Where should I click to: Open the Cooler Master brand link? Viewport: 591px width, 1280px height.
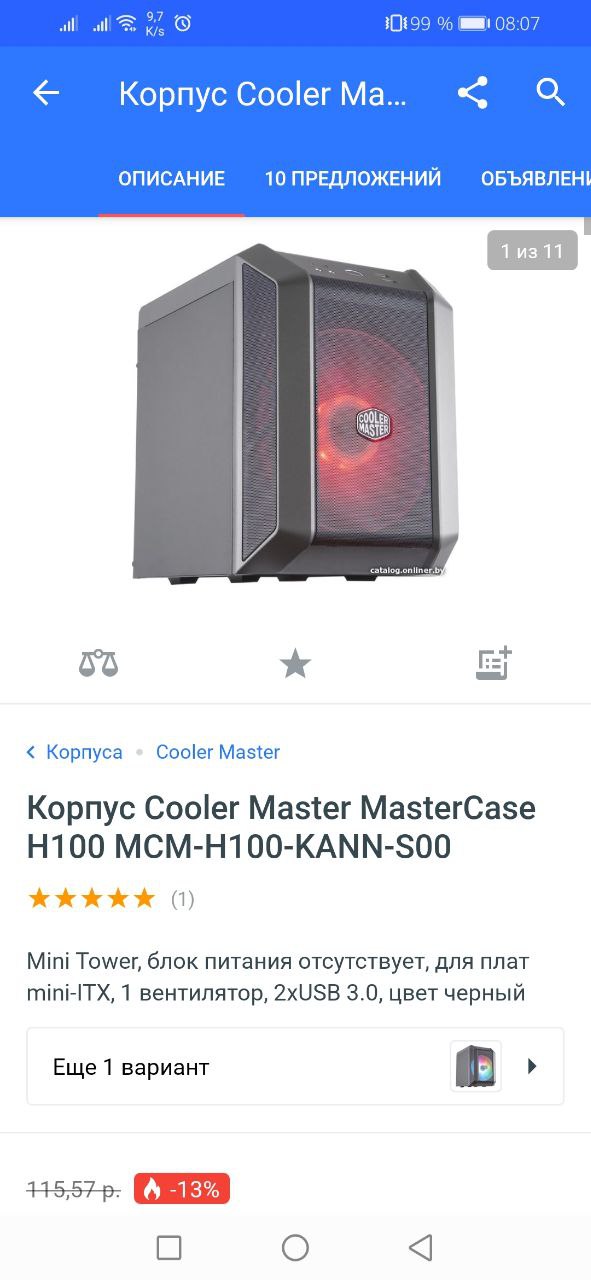pyautogui.click(x=218, y=752)
